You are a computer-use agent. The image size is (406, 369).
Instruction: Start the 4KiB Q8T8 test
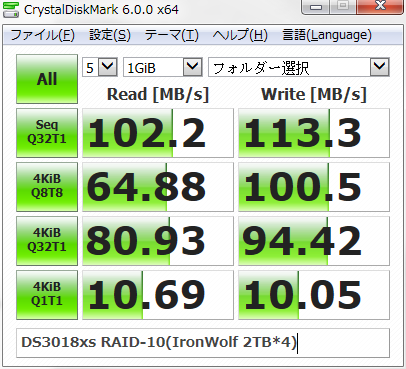click(47, 187)
